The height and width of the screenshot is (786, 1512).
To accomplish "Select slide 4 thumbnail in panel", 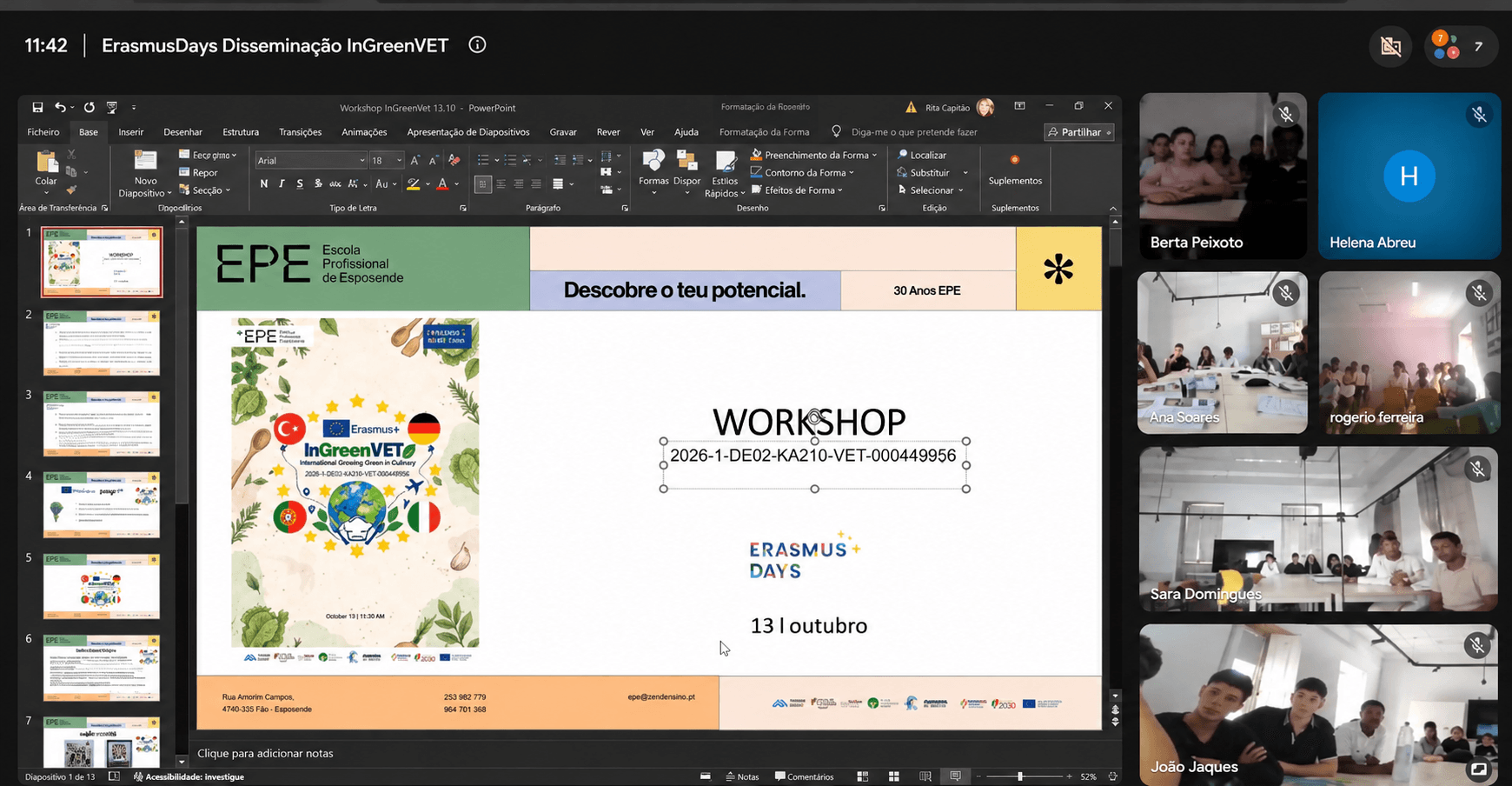I will [102, 504].
